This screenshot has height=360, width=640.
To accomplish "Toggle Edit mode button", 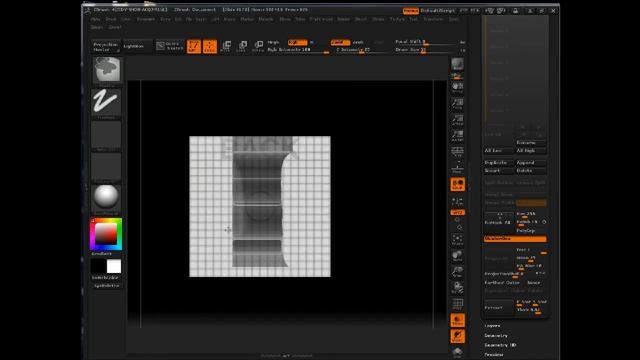I will (194, 46).
